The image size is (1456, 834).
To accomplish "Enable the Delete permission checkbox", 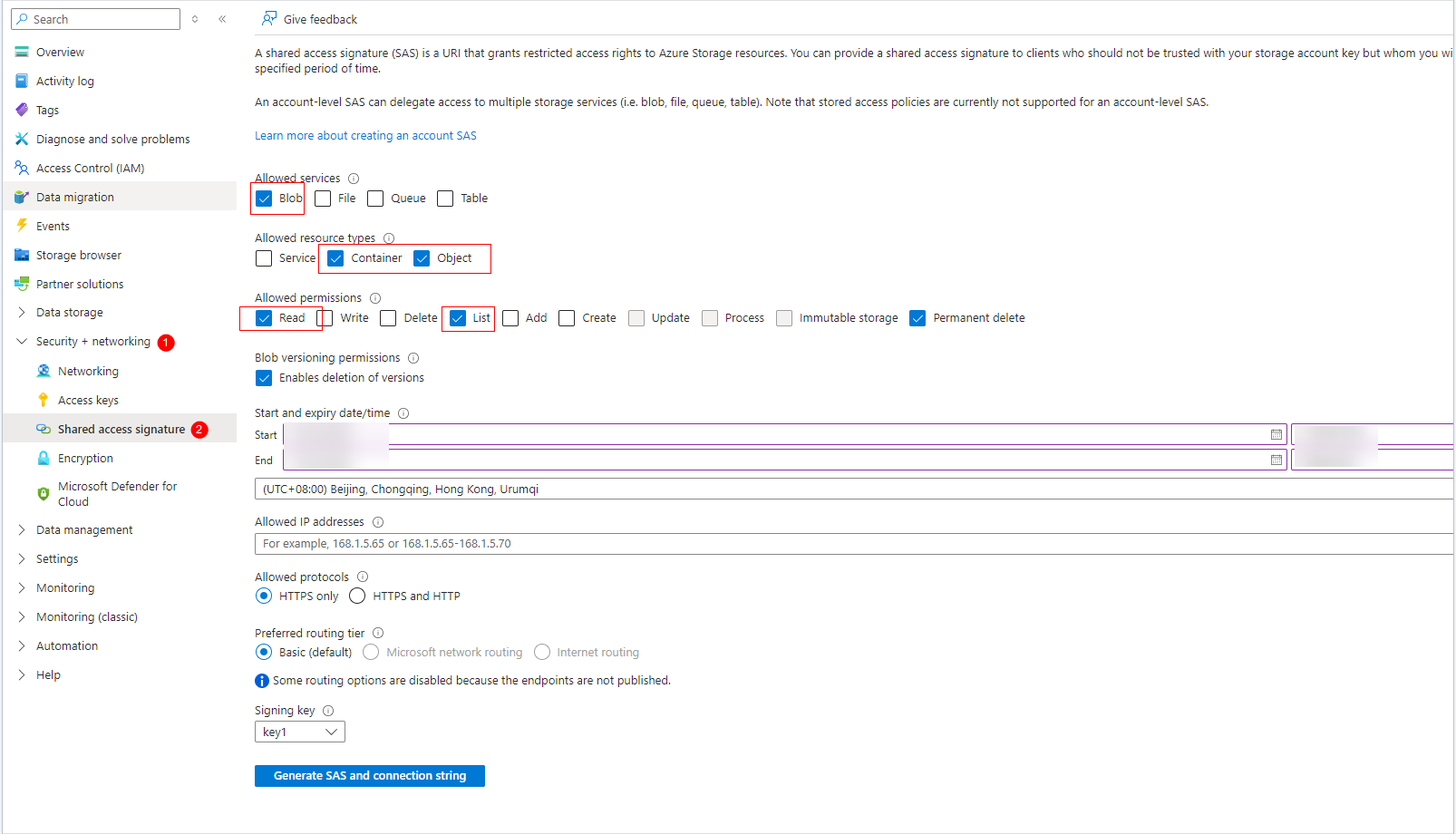I will pyautogui.click(x=388, y=318).
